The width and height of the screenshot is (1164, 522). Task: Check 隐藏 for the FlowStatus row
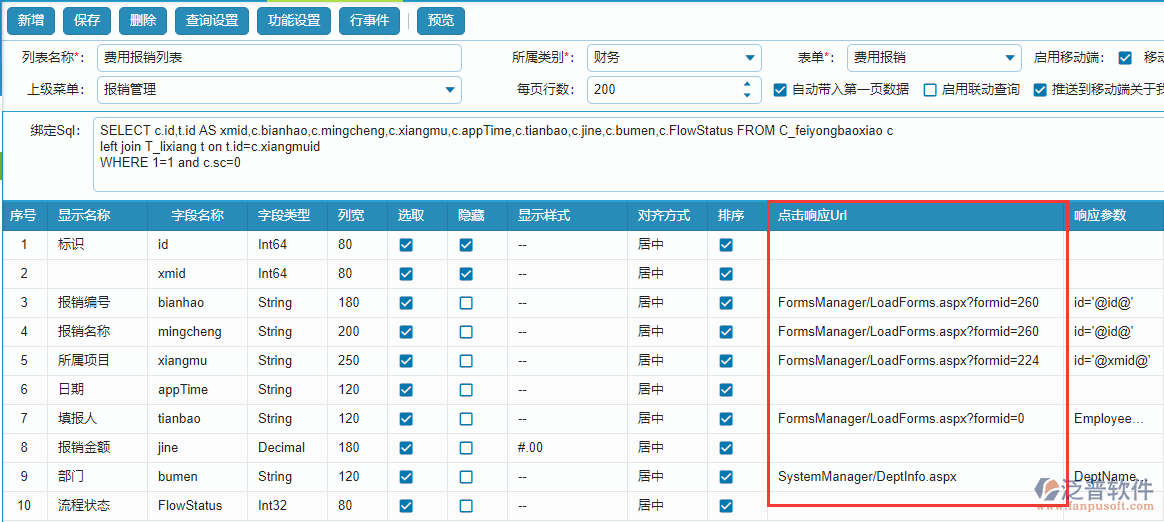coord(465,505)
